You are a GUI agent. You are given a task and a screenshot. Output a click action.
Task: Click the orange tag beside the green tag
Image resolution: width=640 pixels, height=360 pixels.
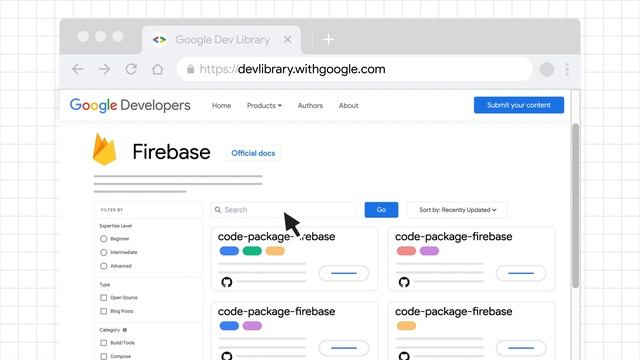coord(275,251)
